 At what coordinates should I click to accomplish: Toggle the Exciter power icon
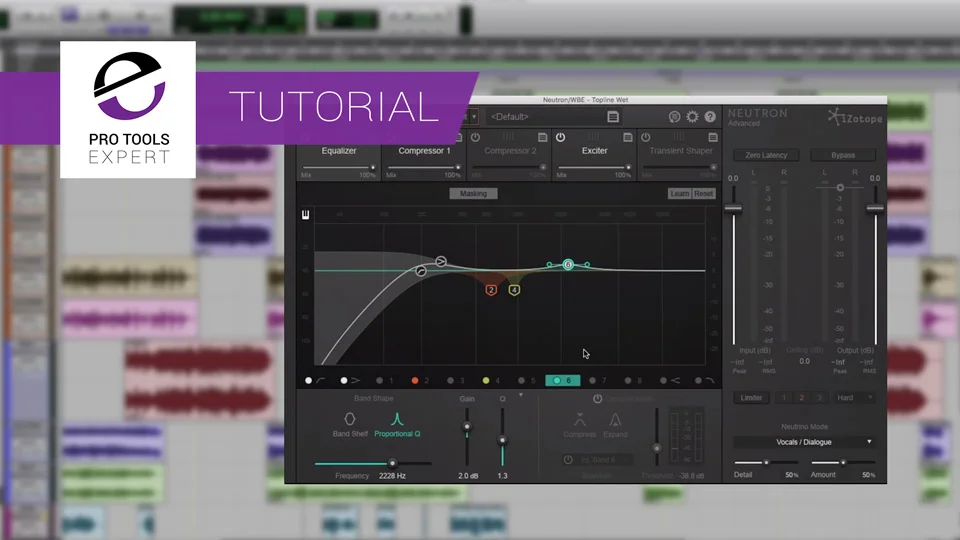point(560,138)
